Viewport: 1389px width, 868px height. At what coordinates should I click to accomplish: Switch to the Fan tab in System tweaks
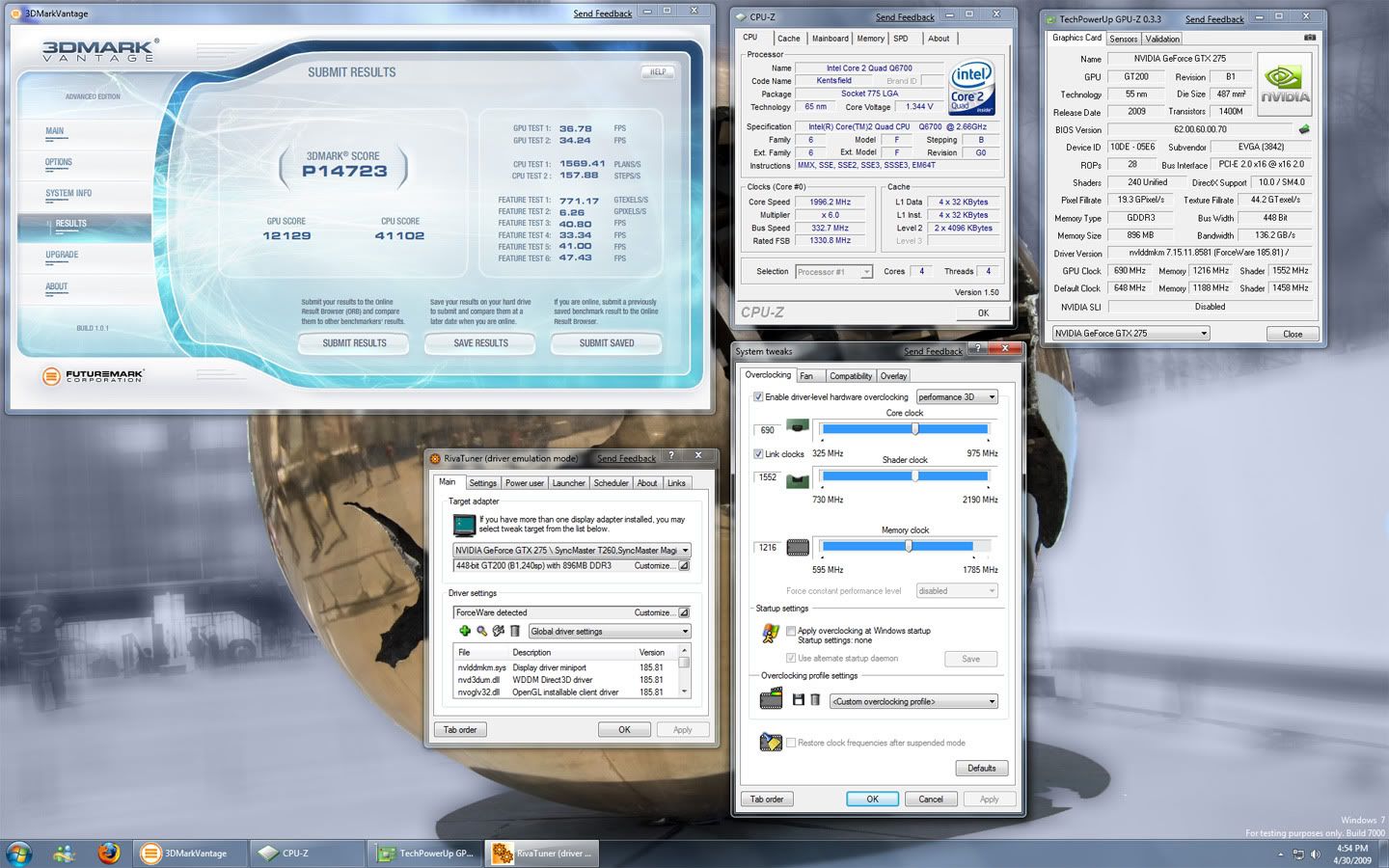pos(806,376)
